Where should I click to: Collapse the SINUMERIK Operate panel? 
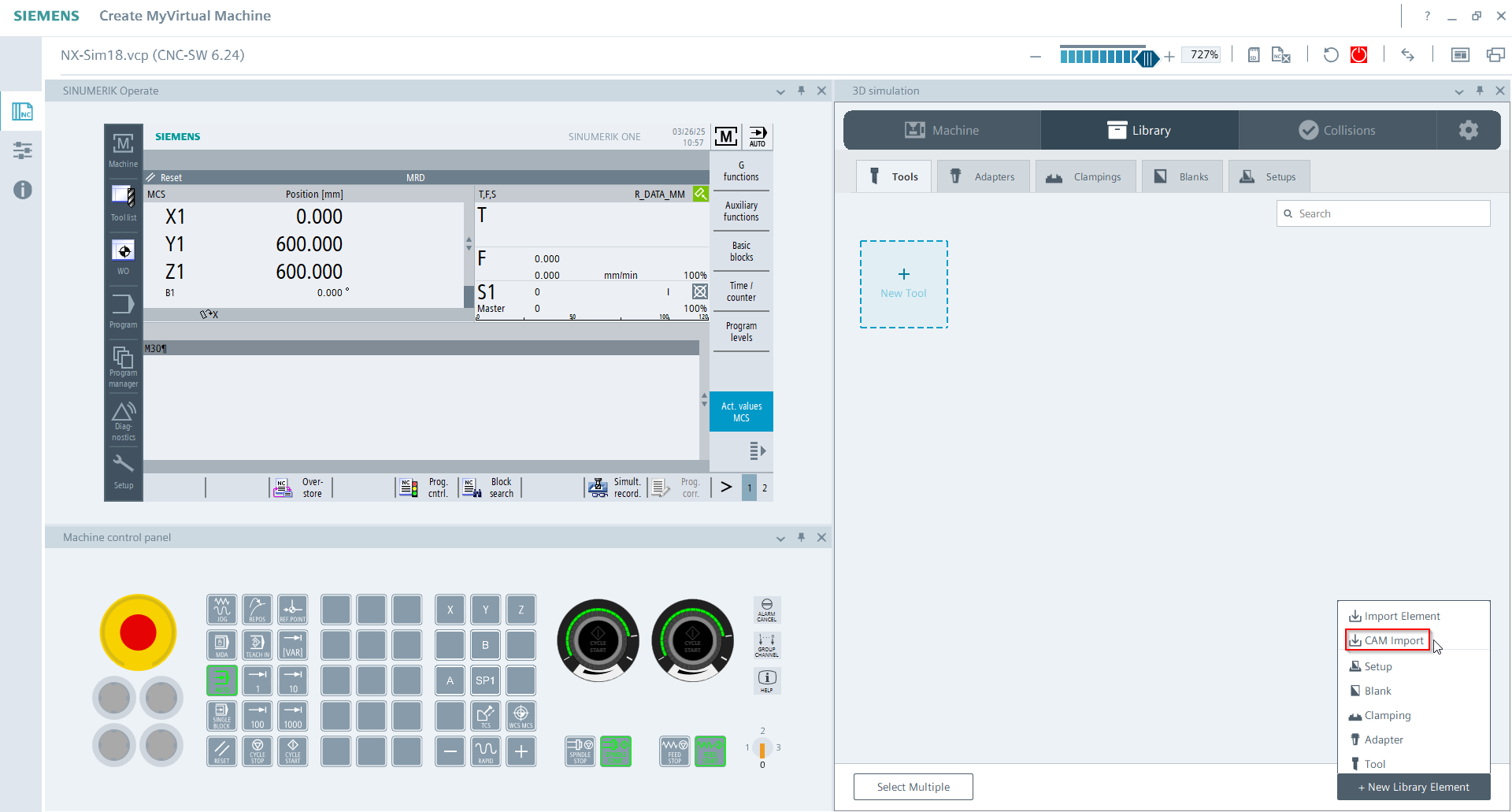point(780,91)
